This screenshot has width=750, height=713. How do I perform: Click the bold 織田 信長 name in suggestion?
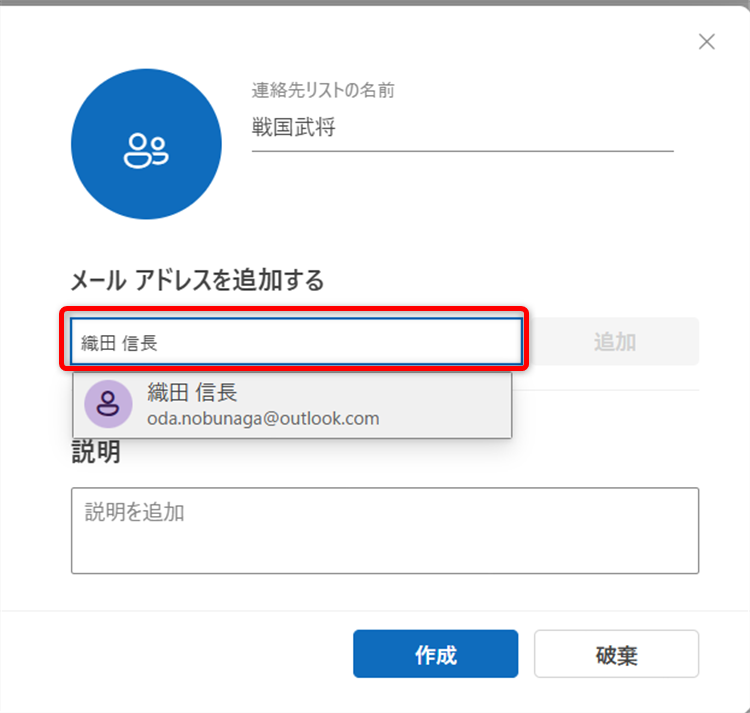coord(192,392)
